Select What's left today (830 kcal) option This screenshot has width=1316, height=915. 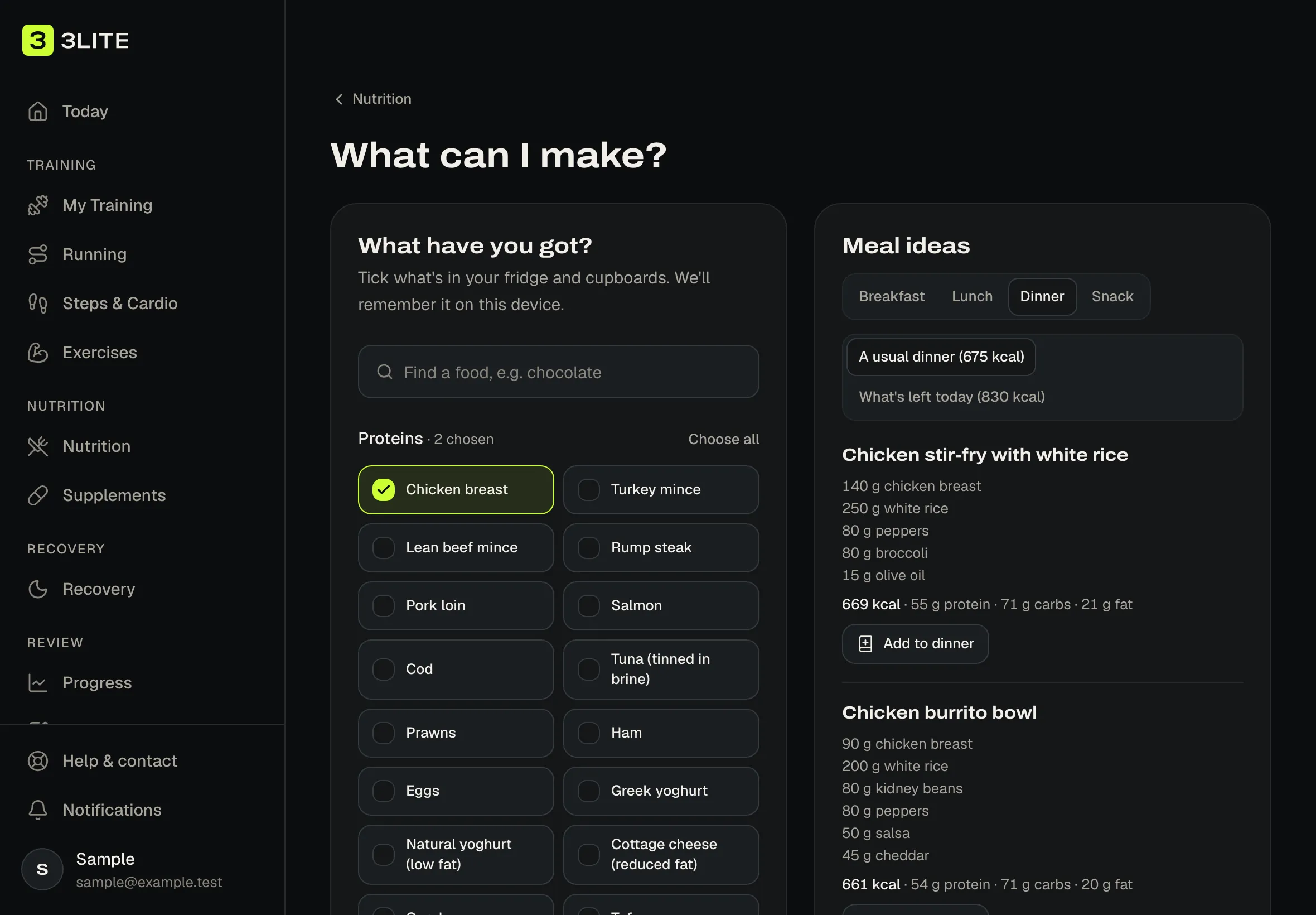[x=952, y=397]
